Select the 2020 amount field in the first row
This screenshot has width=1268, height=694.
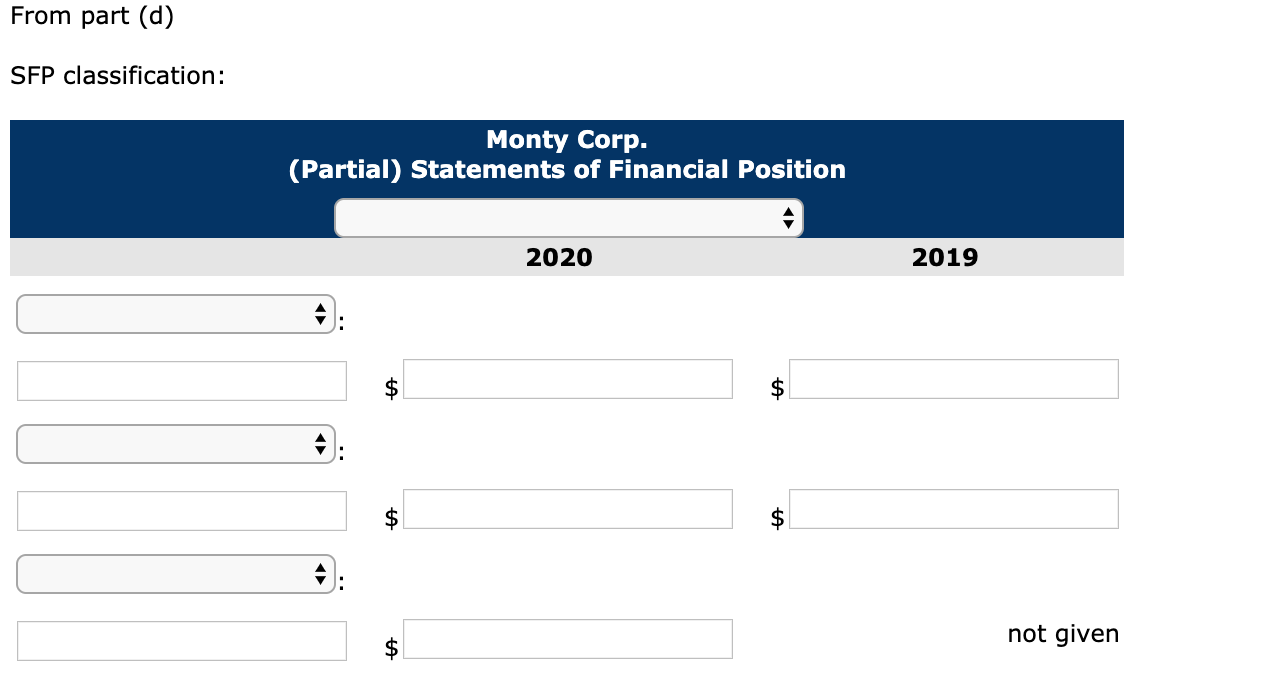point(567,378)
